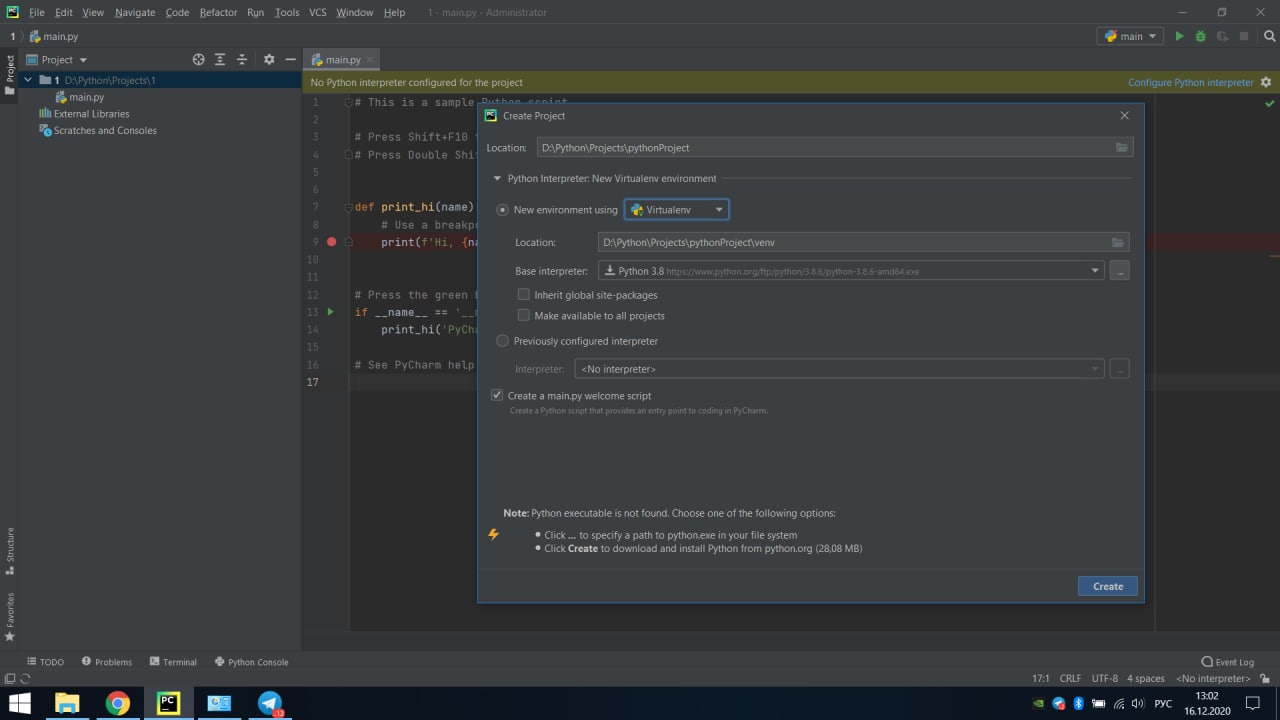Open the Tools menu
Screen dimensions: 1280x720
[x=287, y=12]
